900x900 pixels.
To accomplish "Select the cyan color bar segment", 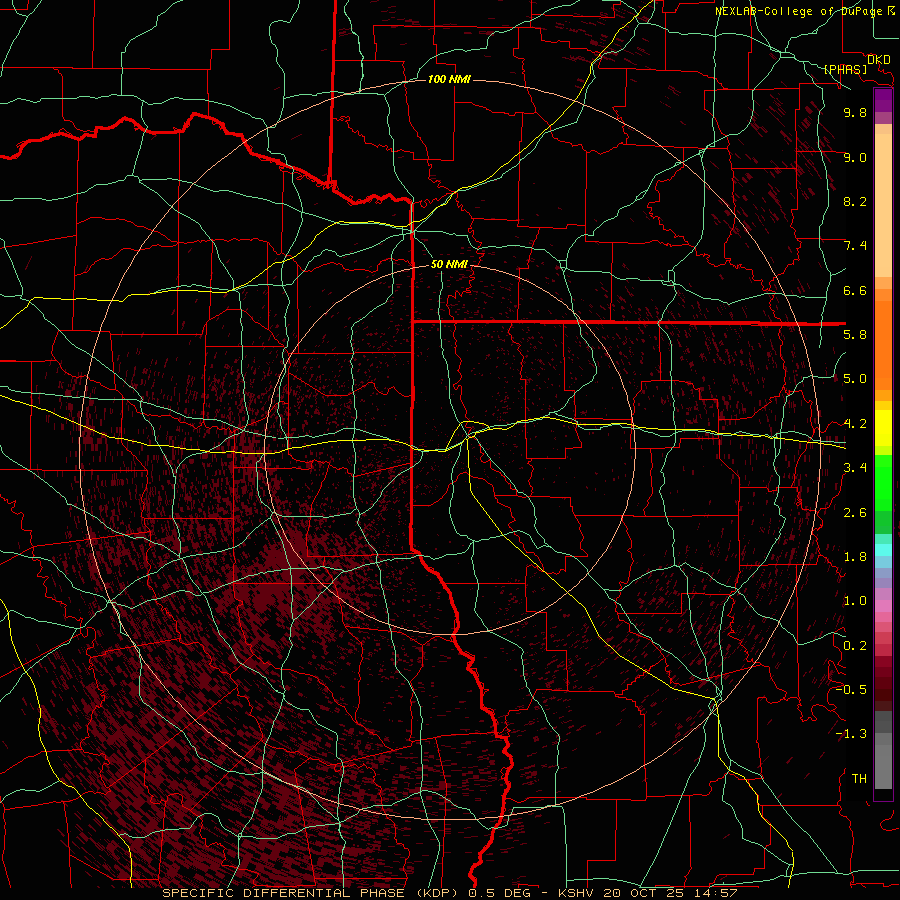I will click(883, 550).
